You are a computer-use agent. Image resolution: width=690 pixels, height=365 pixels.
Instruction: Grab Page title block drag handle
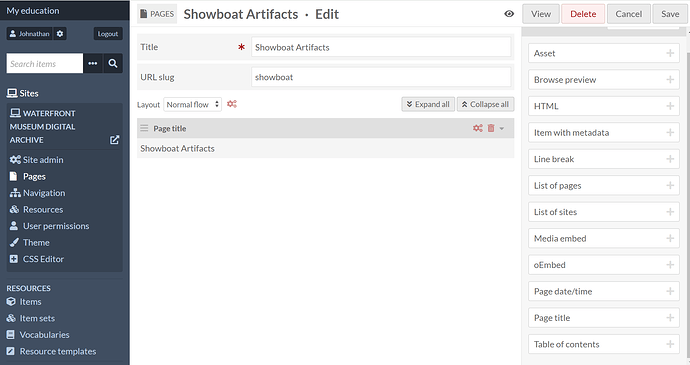pyautogui.click(x=144, y=128)
